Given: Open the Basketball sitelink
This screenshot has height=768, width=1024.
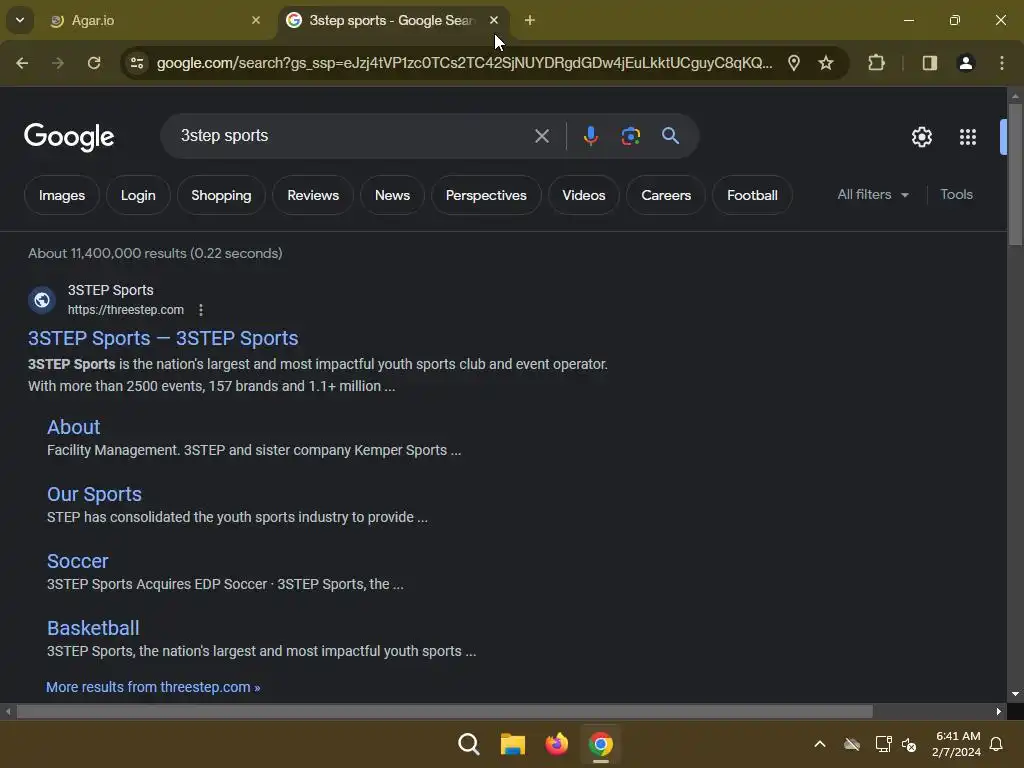Looking at the screenshot, I should [x=93, y=628].
